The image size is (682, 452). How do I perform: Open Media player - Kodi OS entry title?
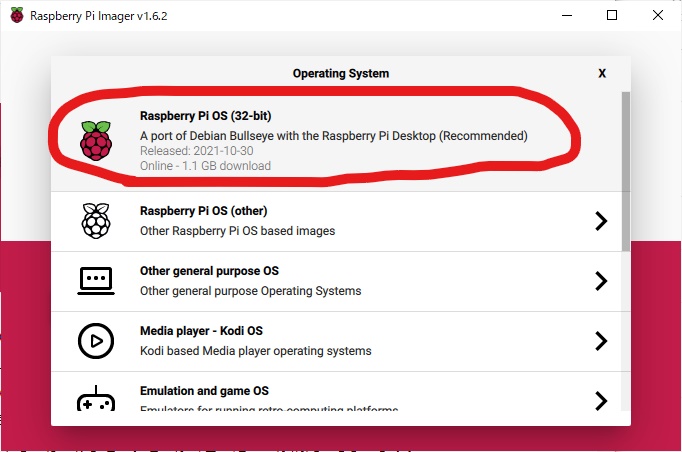[201, 331]
